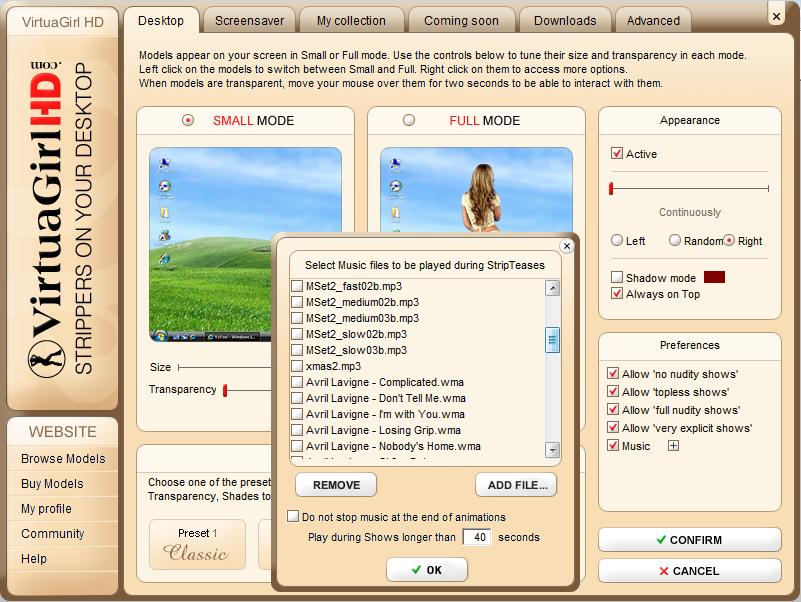
Task: Select the Left radio option
Action: tap(617, 240)
